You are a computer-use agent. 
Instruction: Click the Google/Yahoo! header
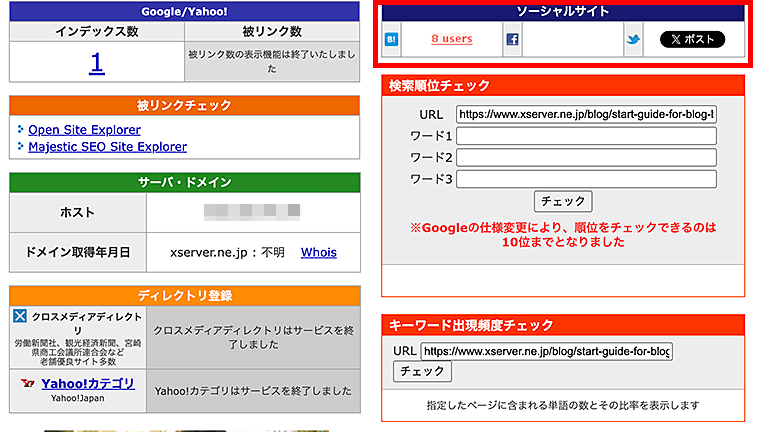[184, 12]
